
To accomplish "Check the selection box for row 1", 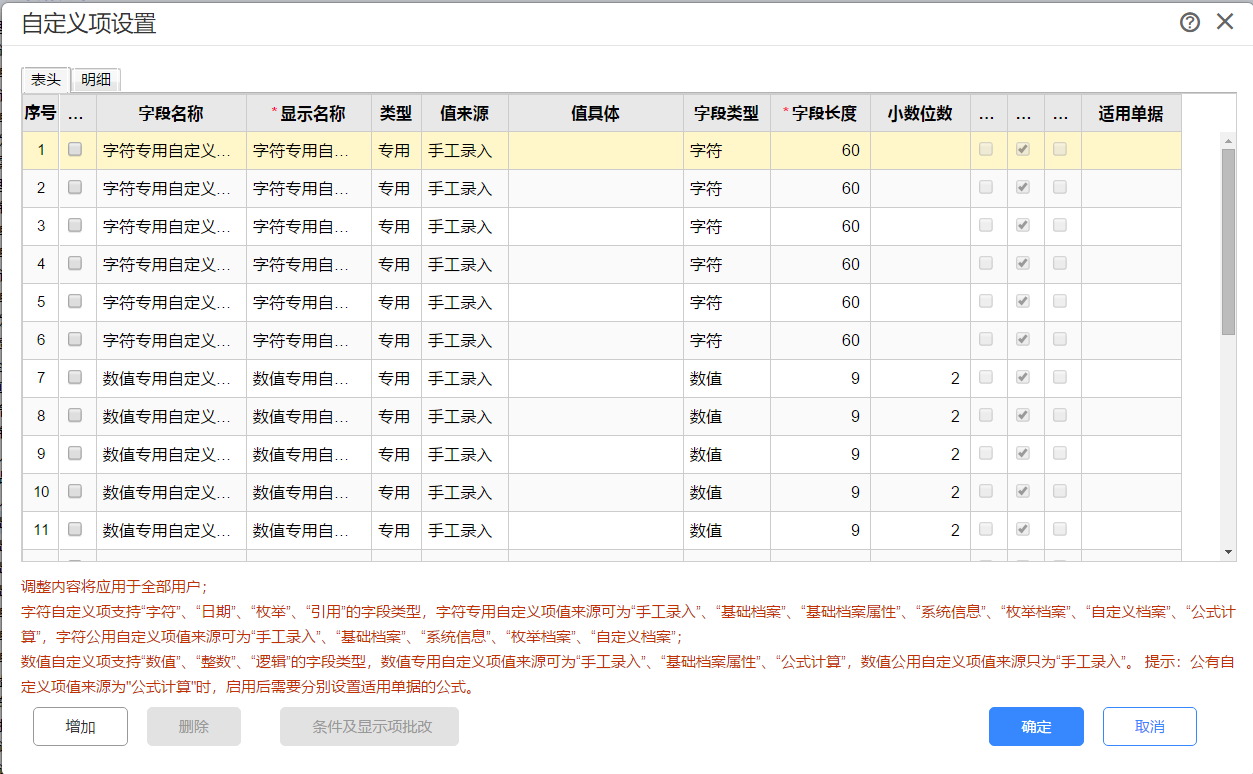I will click(75, 150).
